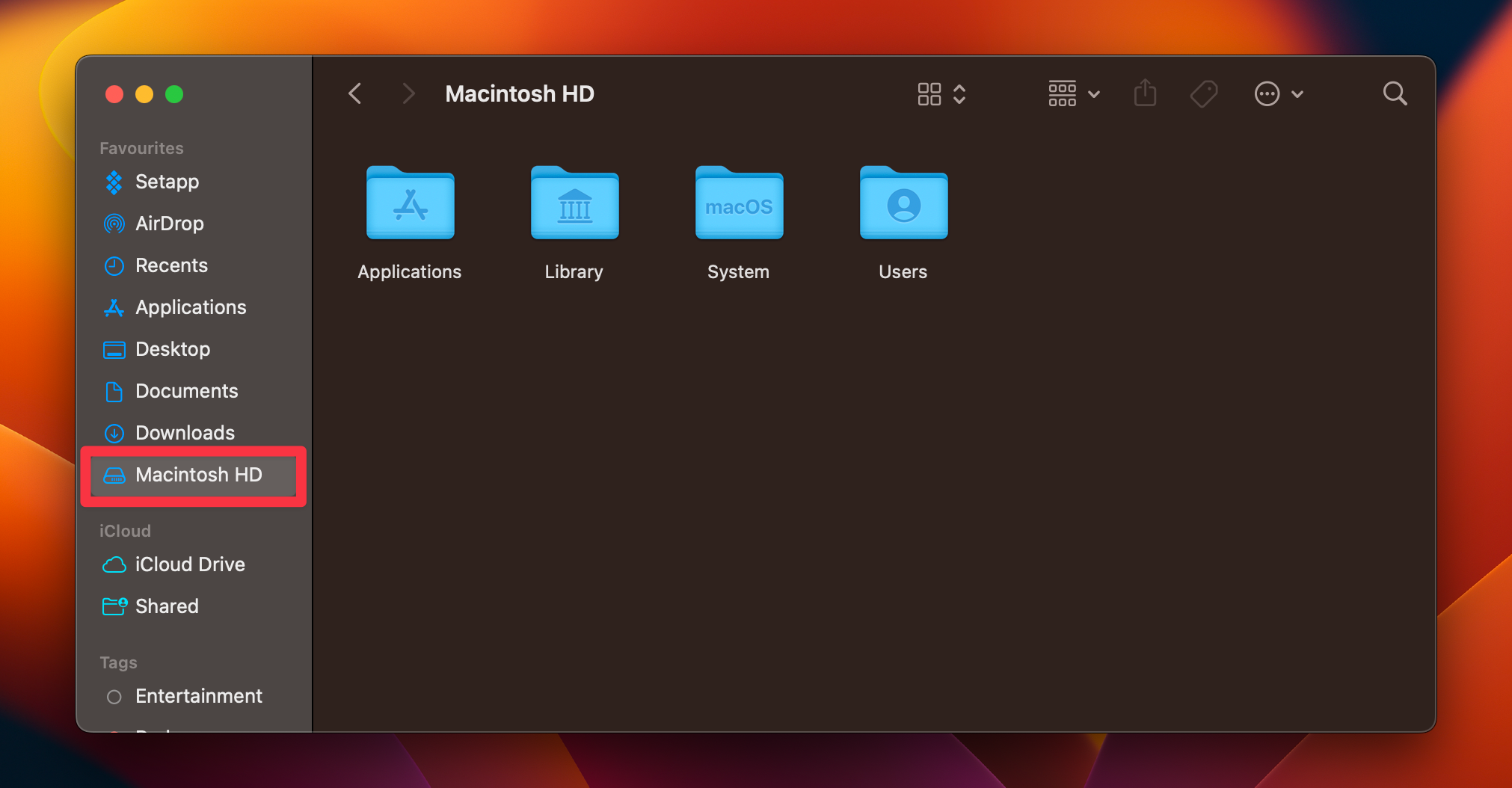Viewport: 1512px width, 788px height.
Task: Open the Search icon
Action: [1394, 93]
